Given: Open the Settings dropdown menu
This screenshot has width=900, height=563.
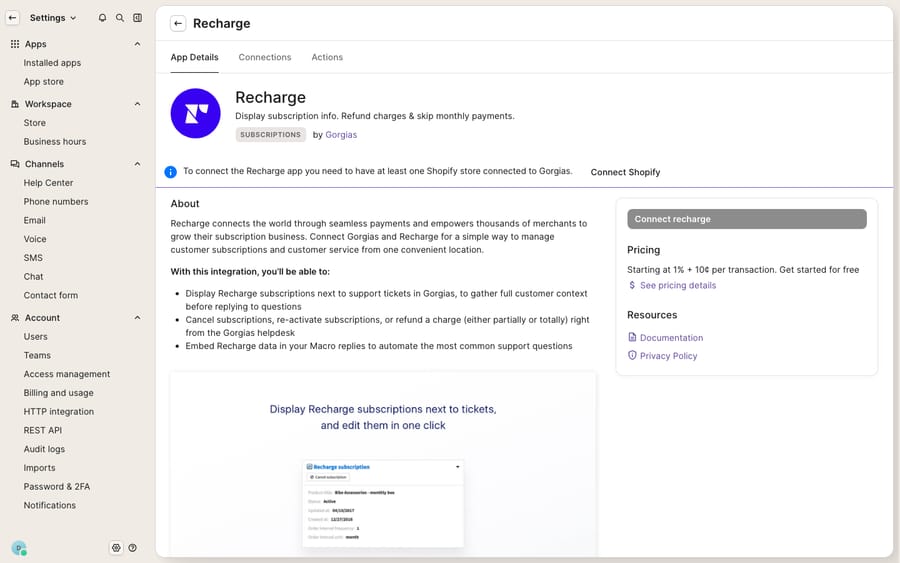Looking at the screenshot, I should pos(53,18).
